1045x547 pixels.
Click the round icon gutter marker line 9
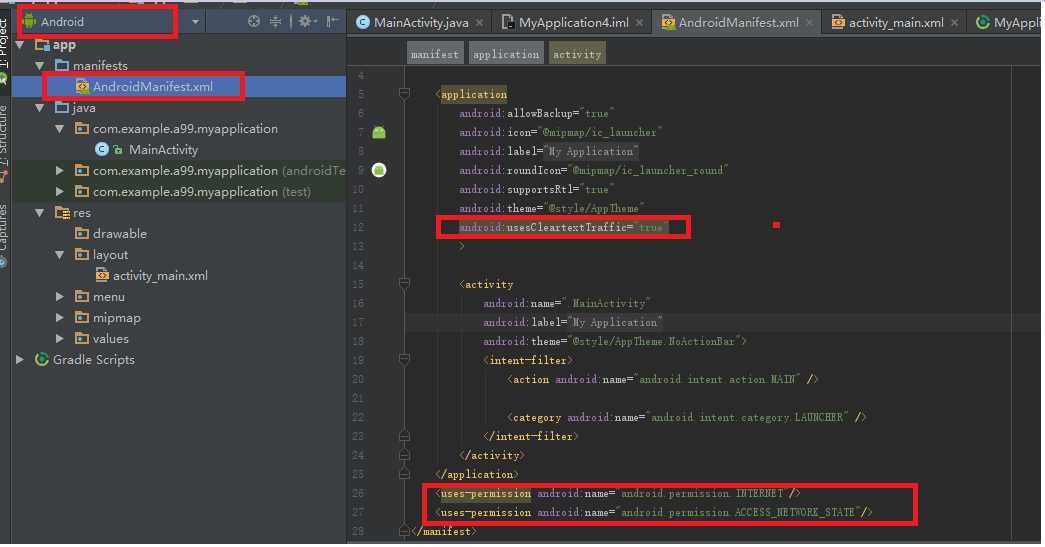click(379, 171)
